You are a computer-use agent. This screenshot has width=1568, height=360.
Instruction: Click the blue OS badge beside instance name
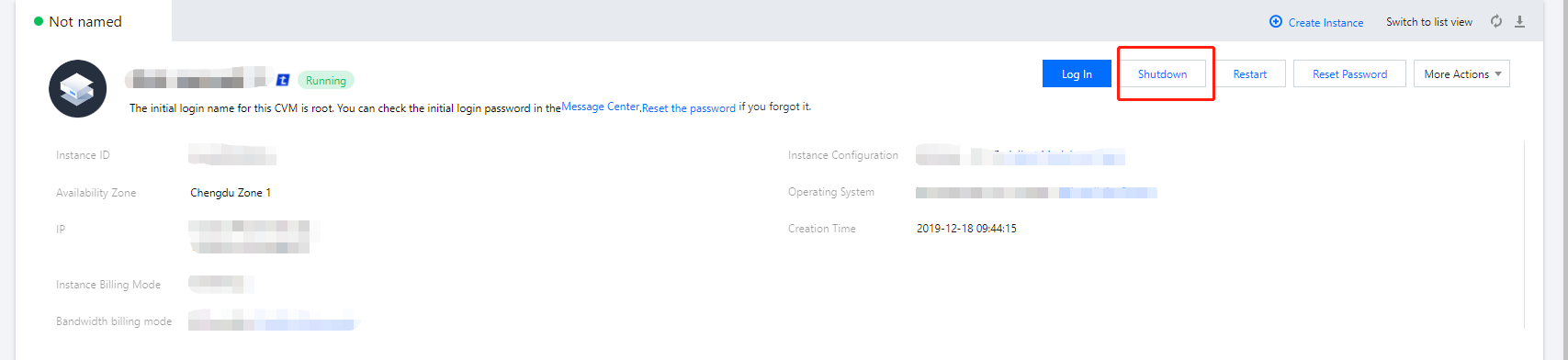(x=283, y=80)
